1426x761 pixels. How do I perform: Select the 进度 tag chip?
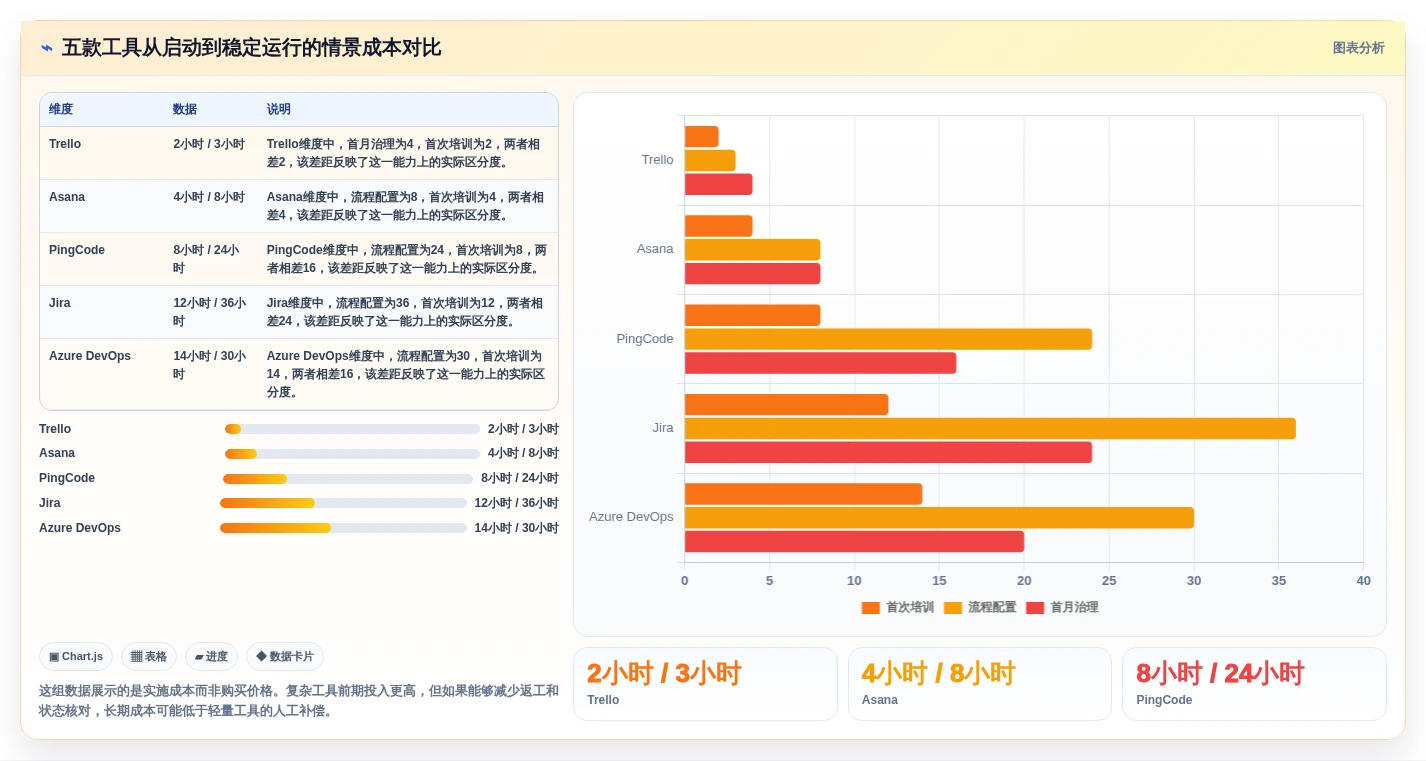pyautogui.click(x=211, y=656)
